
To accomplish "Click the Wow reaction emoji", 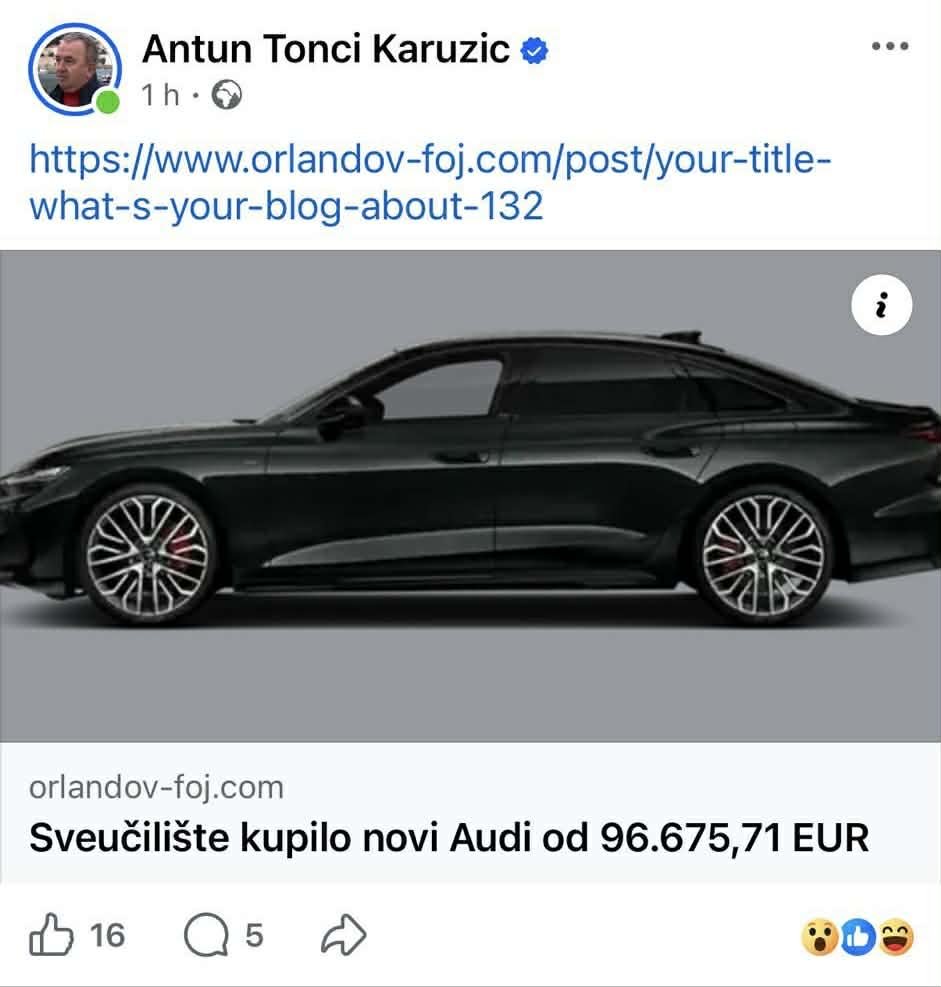I will point(820,937).
